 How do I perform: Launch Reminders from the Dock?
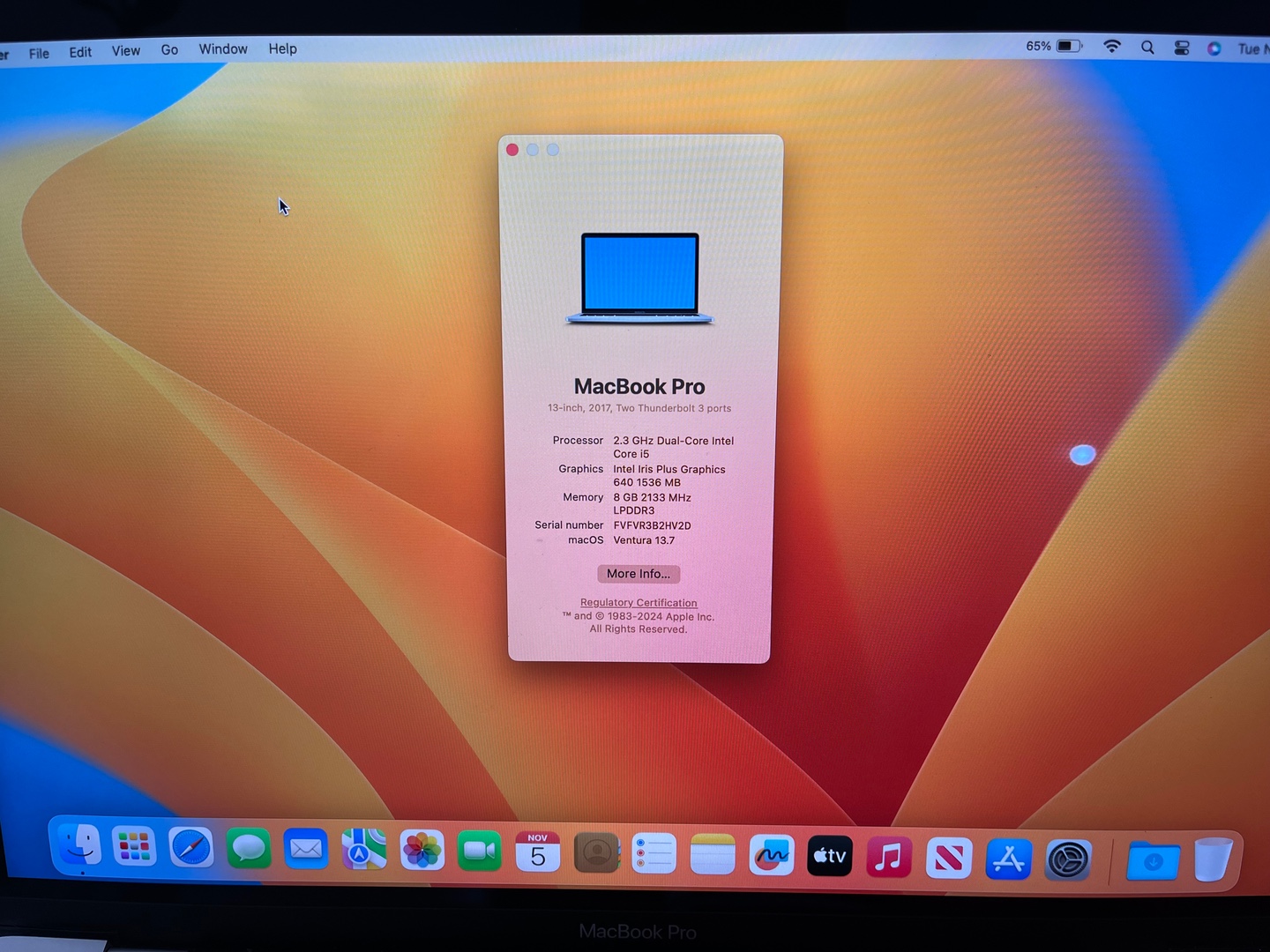654,854
